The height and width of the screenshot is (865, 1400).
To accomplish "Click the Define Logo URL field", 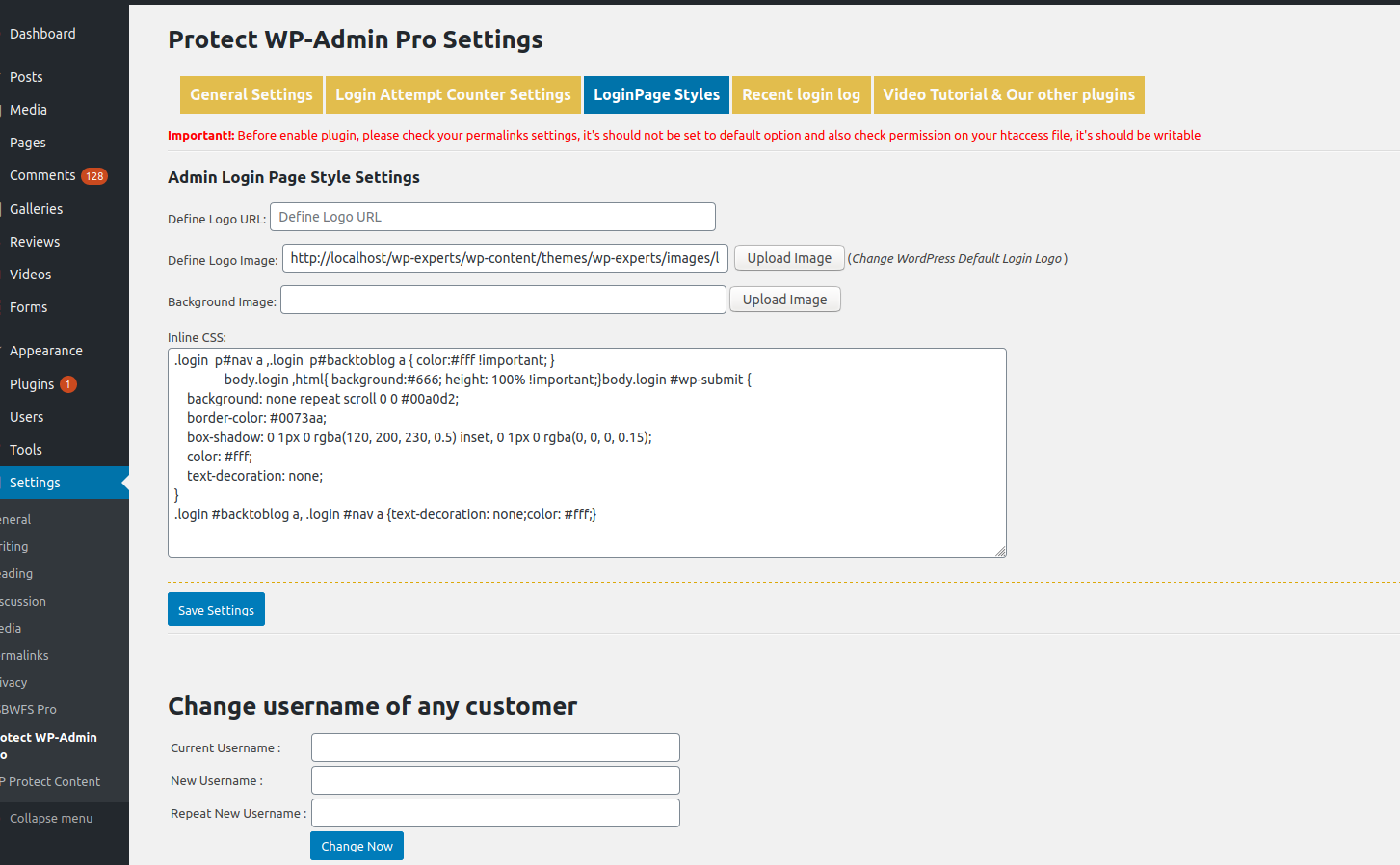I will [492, 217].
